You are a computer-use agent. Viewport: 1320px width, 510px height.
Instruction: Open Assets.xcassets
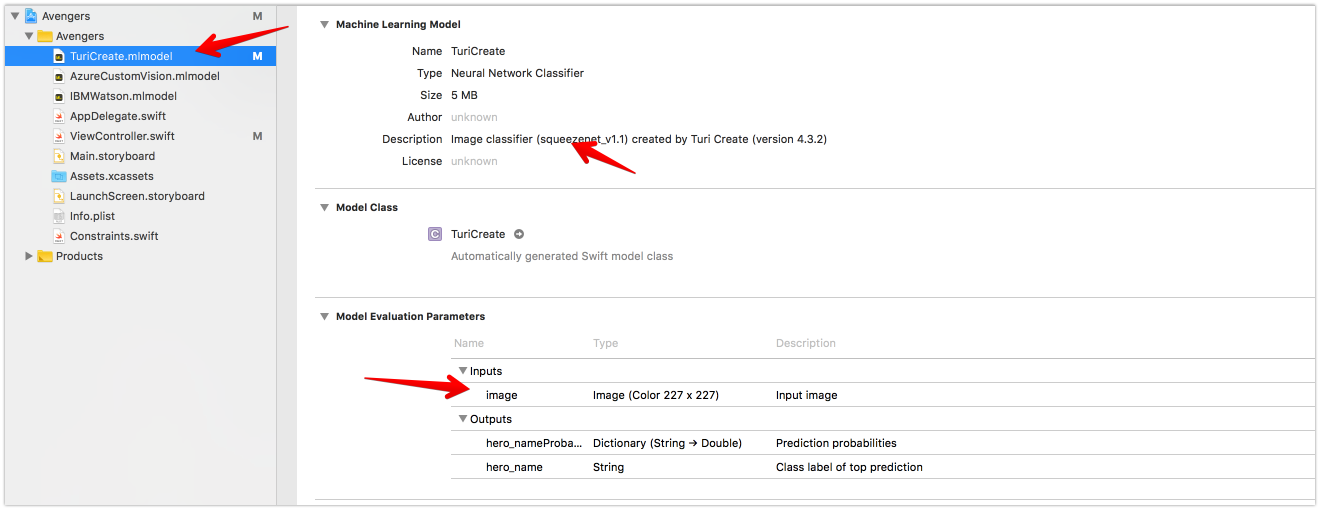point(112,176)
